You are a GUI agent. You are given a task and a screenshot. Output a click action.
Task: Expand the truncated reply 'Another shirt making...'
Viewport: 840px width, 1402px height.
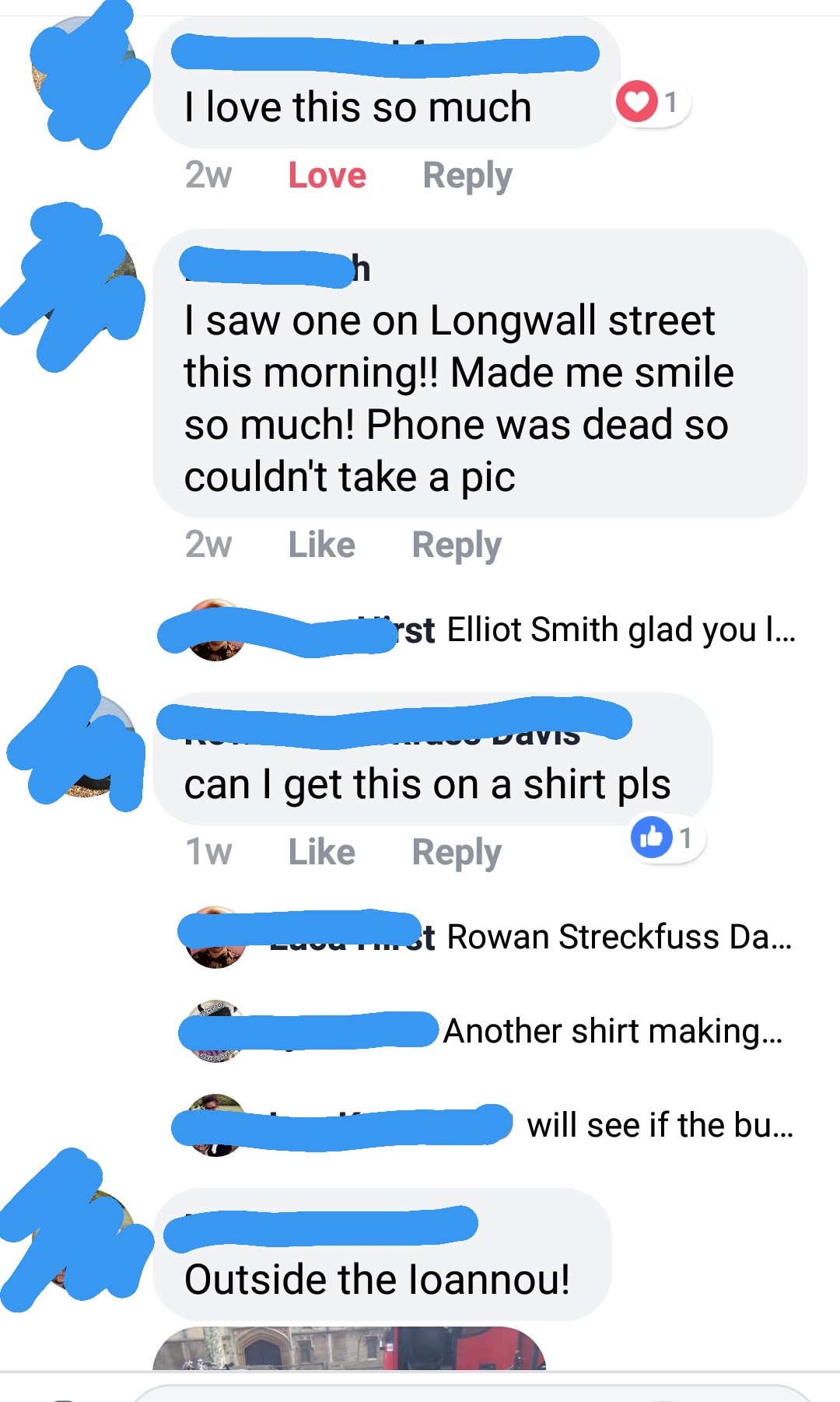click(x=613, y=1031)
